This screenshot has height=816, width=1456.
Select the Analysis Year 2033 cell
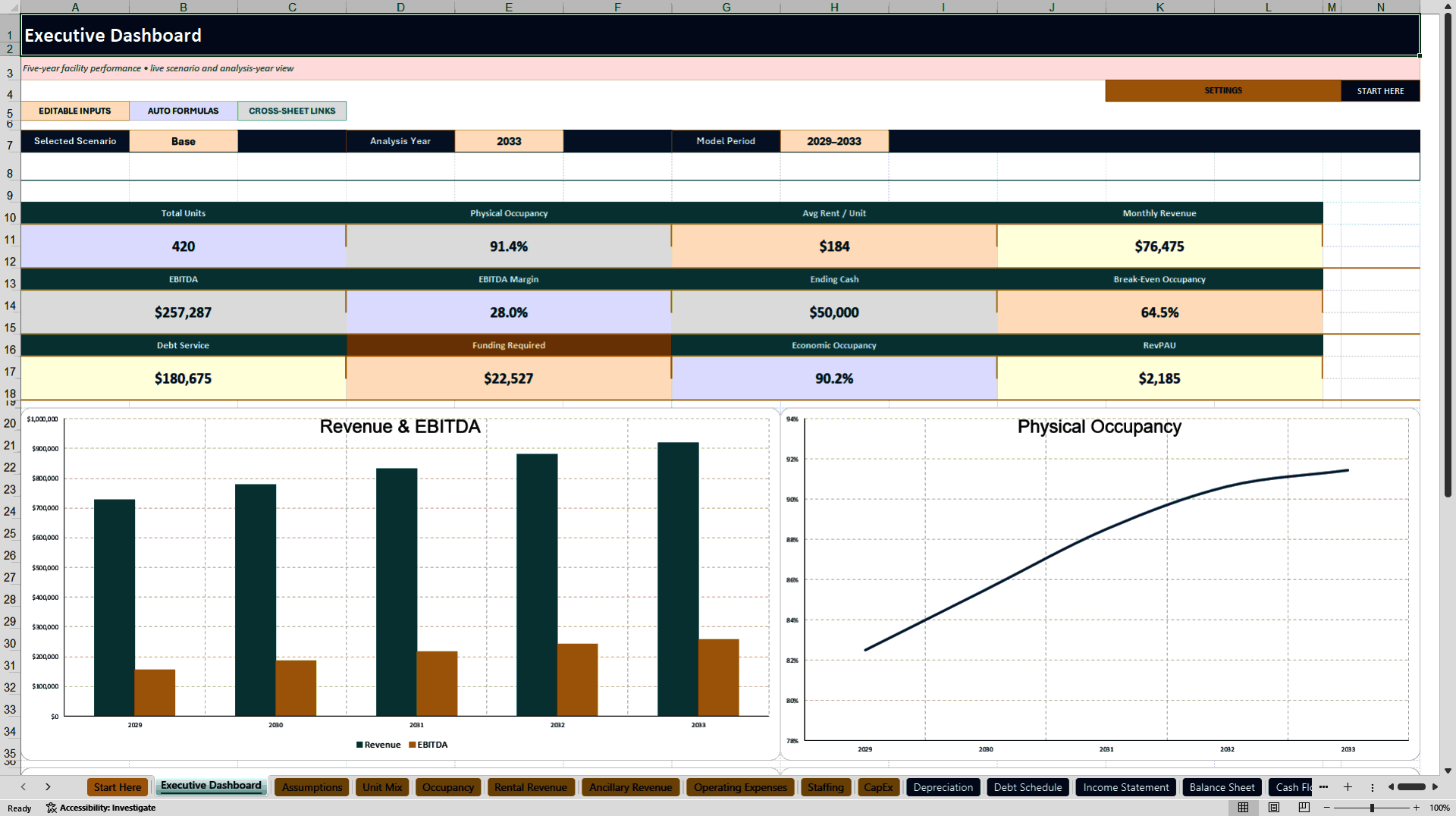pos(509,141)
